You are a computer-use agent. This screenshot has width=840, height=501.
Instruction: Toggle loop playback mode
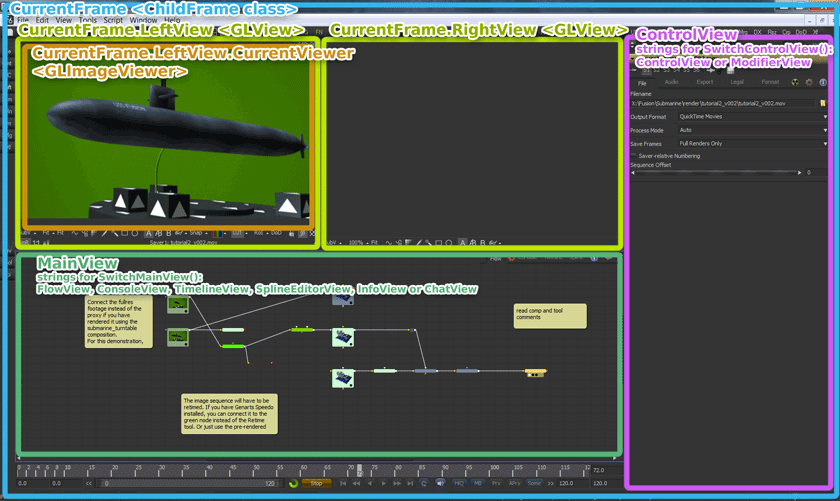(424, 483)
